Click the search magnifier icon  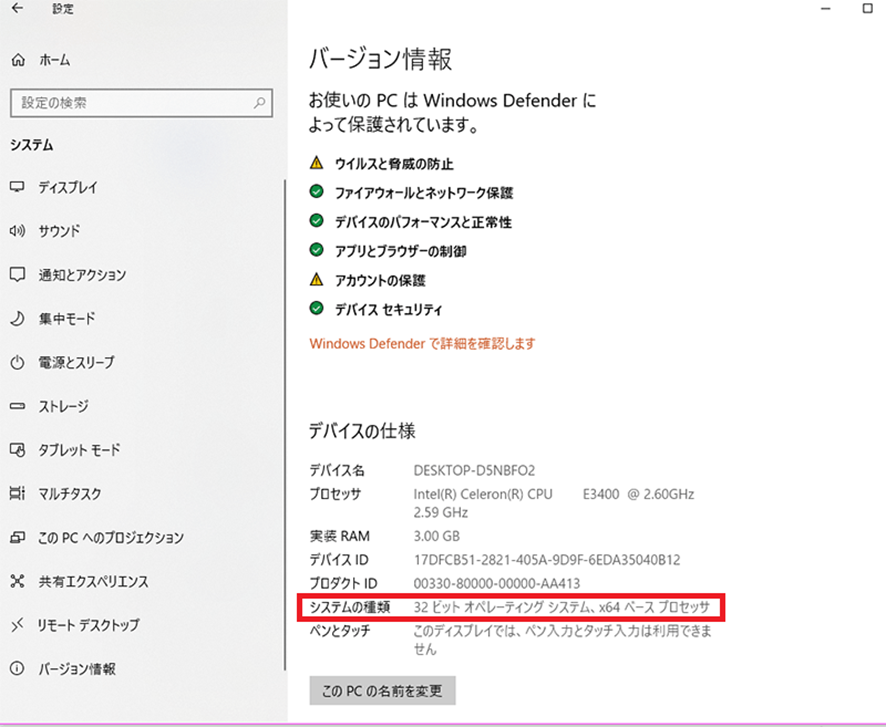point(259,103)
